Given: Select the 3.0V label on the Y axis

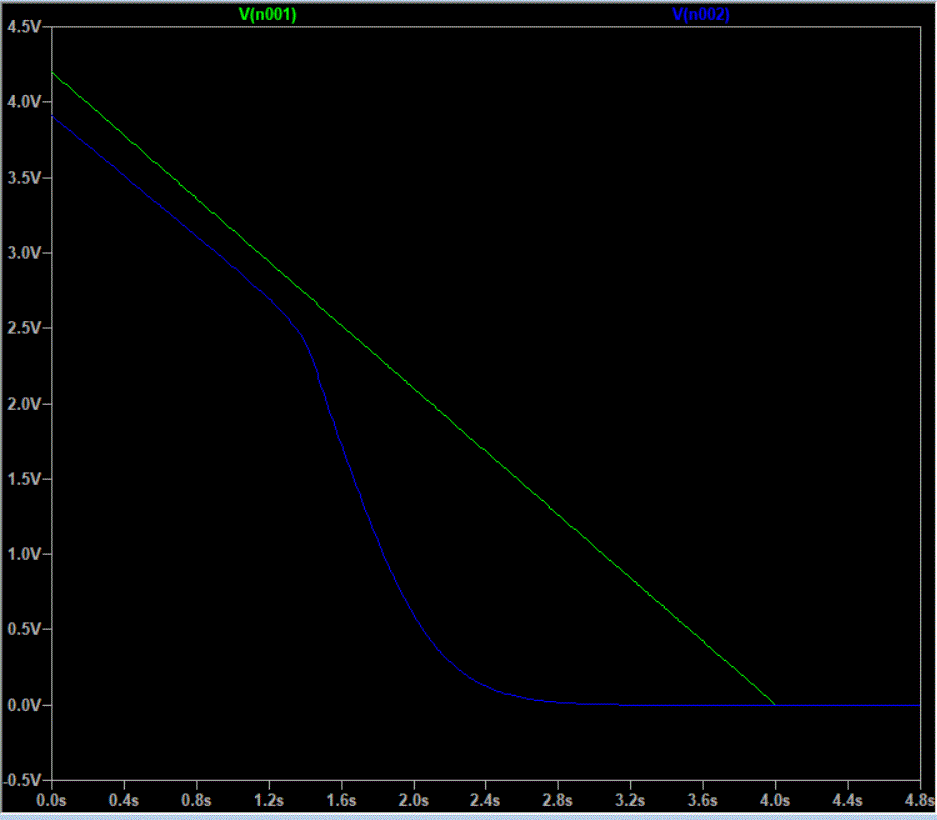Looking at the screenshot, I should pyautogui.click(x=23, y=253).
